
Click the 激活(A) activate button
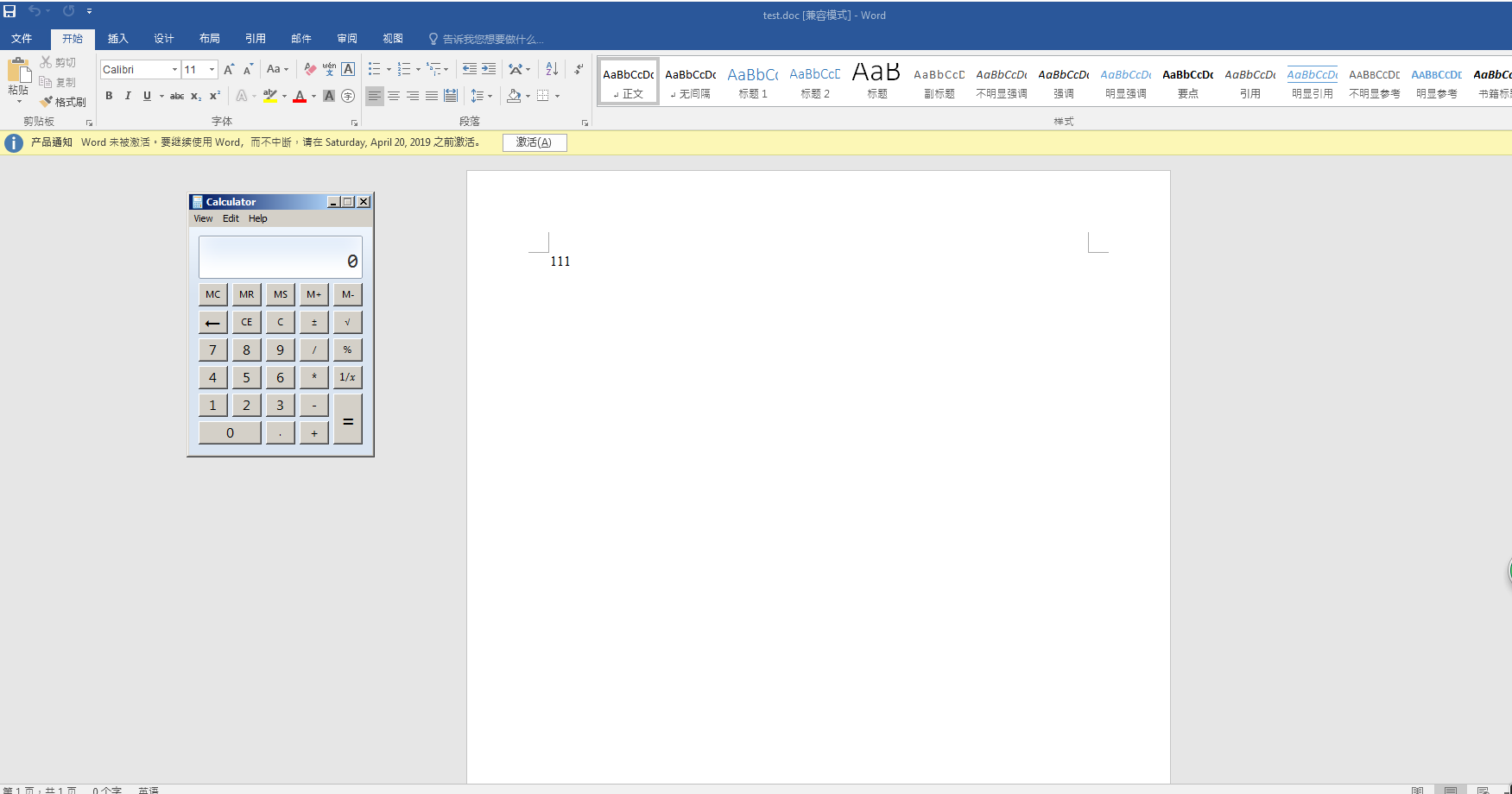pos(535,142)
